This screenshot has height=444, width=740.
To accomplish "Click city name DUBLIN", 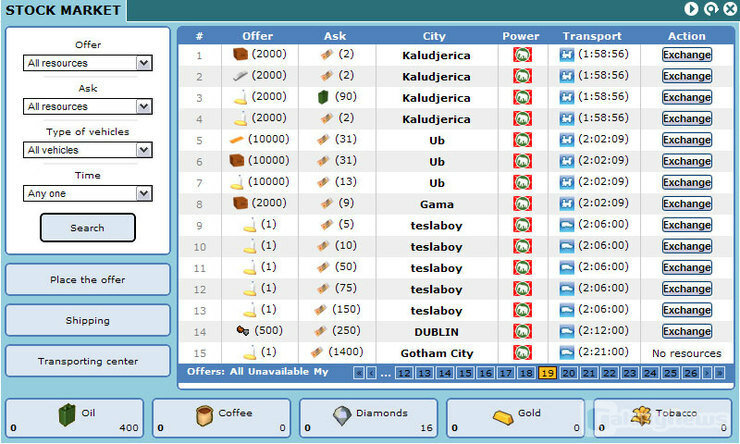I will tap(437, 332).
